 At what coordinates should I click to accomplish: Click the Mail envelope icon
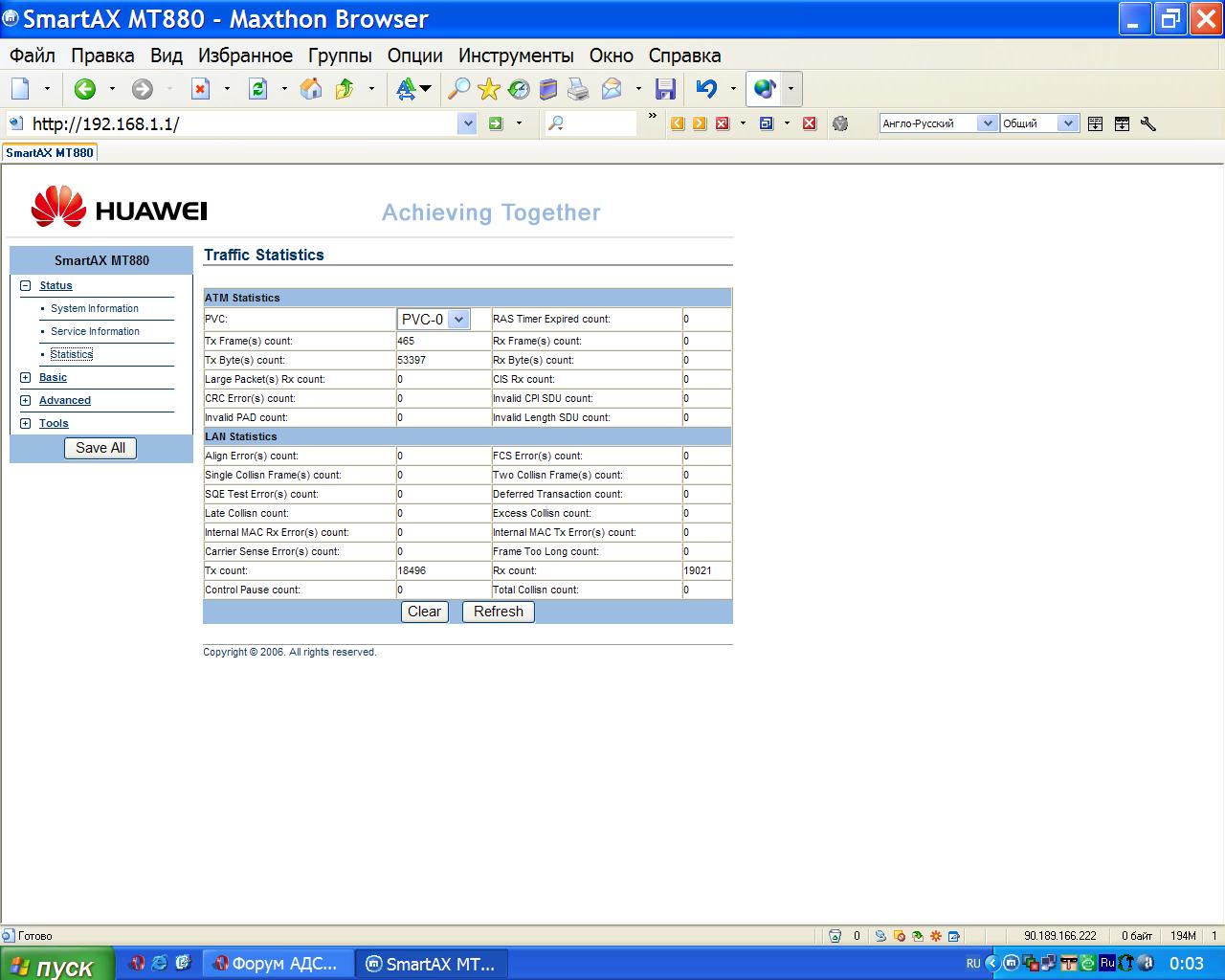coord(612,89)
